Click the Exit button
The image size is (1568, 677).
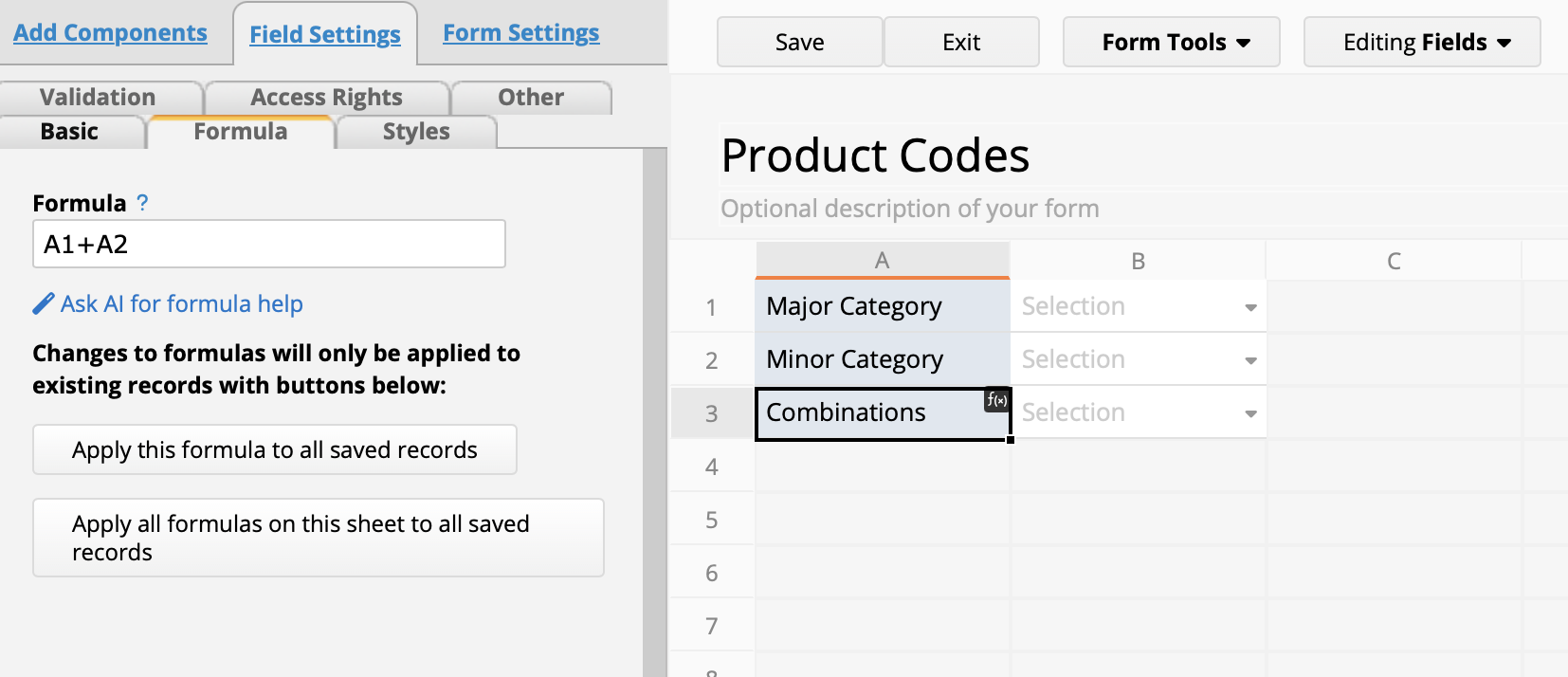tap(960, 43)
